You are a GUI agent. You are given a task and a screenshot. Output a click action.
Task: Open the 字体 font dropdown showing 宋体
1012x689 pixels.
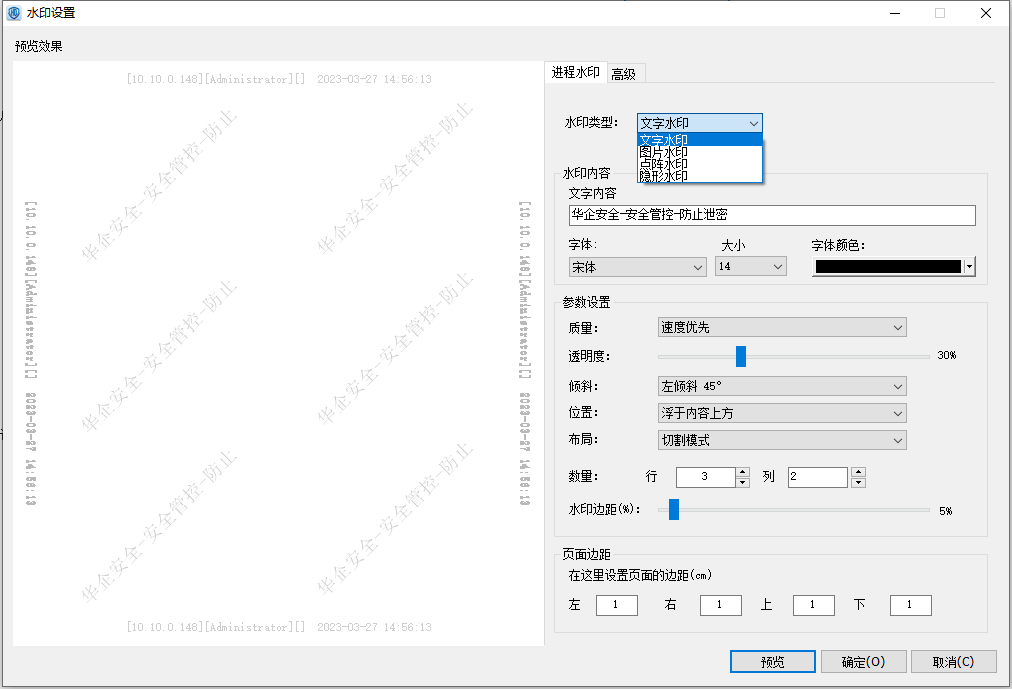click(x=637, y=267)
